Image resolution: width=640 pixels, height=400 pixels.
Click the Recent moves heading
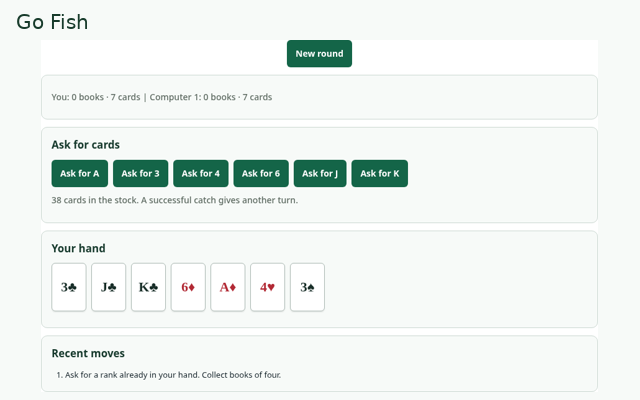tap(88, 353)
